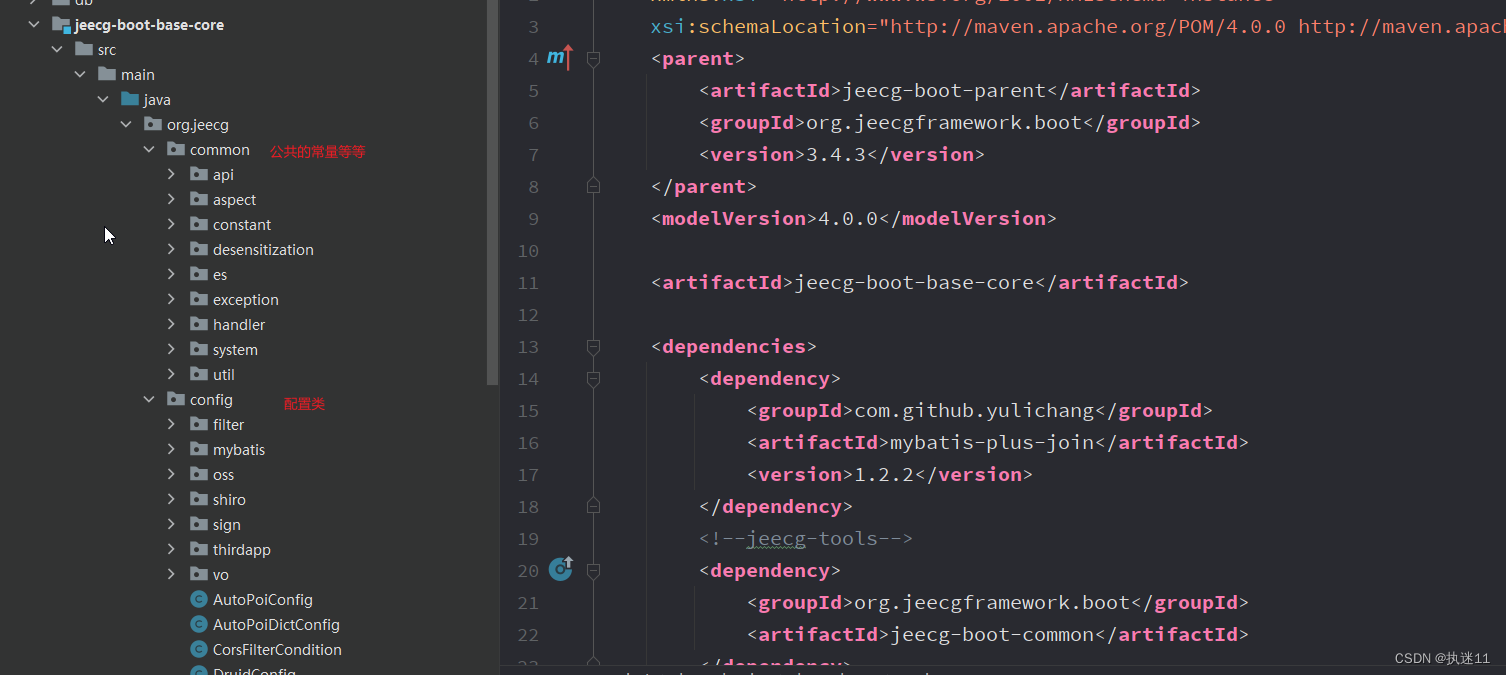Click the src folder icon
Viewport: 1506px width, 675px height.
83,49
